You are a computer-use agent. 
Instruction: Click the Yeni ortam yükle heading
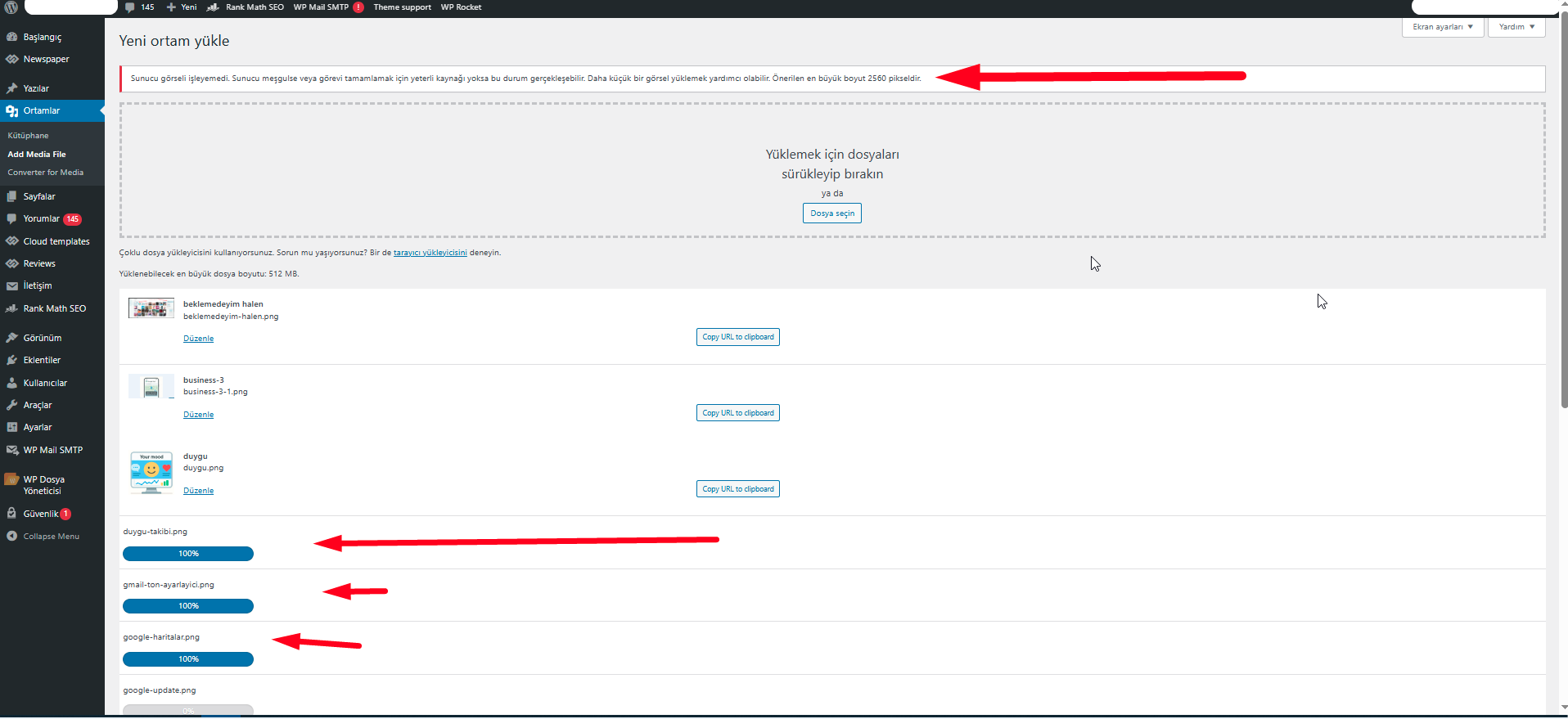pos(174,41)
